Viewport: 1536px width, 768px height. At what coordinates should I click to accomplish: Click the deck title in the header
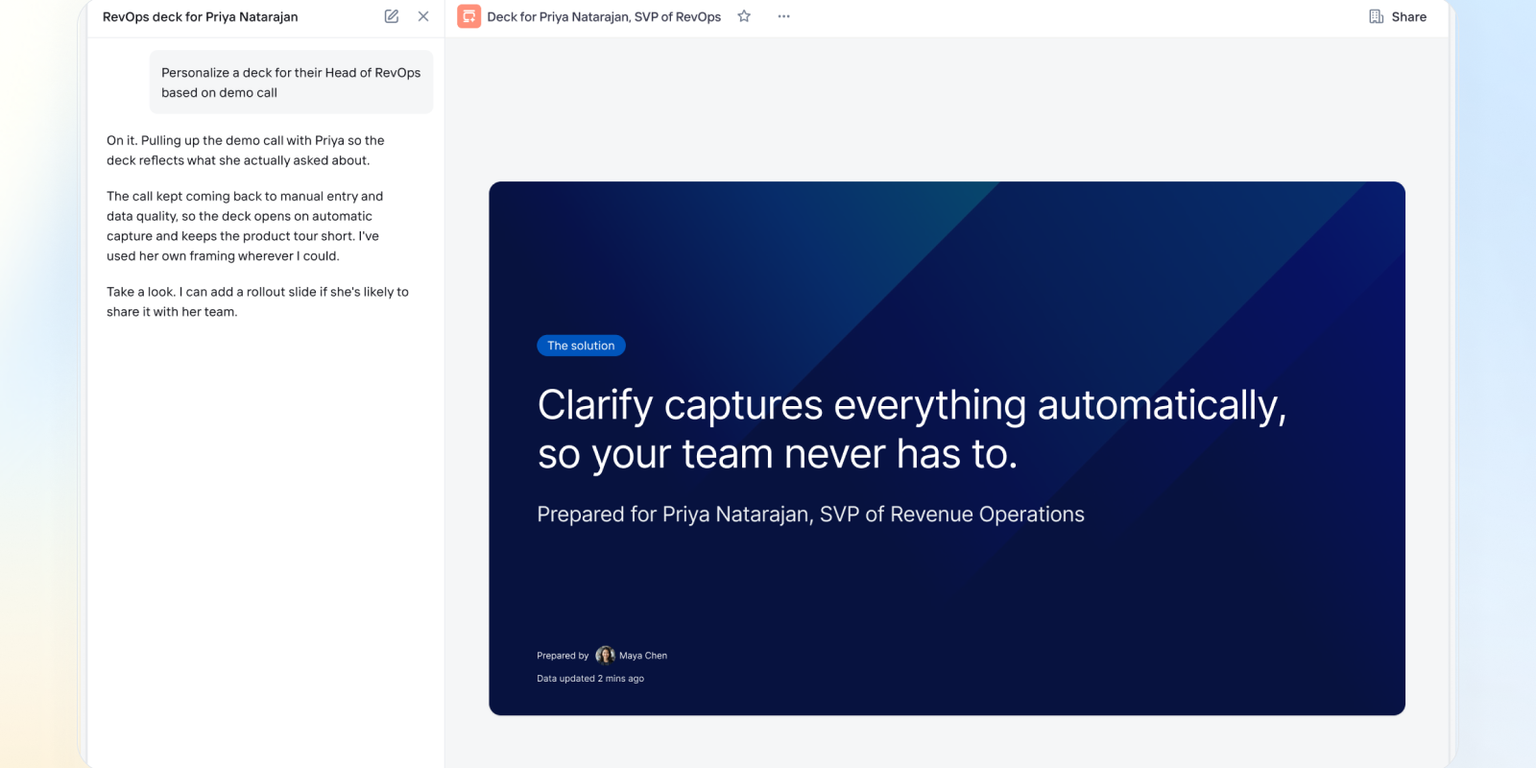pyautogui.click(x=604, y=17)
